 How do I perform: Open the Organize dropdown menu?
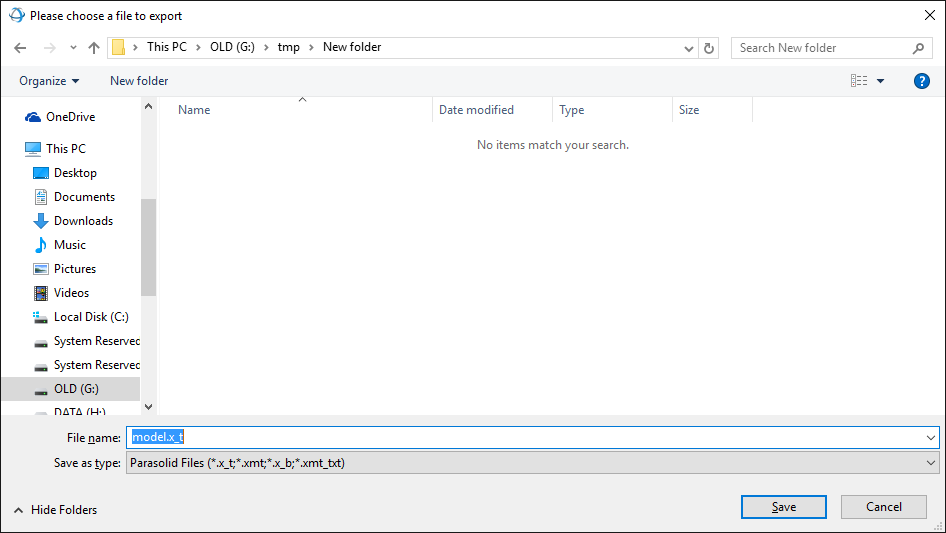[49, 81]
